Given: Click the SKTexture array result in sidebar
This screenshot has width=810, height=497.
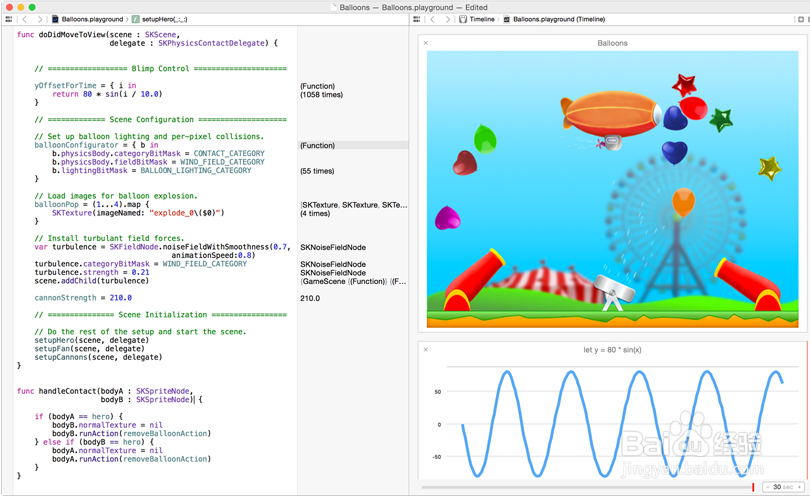Looking at the screenshot, I should click(353, 205).
